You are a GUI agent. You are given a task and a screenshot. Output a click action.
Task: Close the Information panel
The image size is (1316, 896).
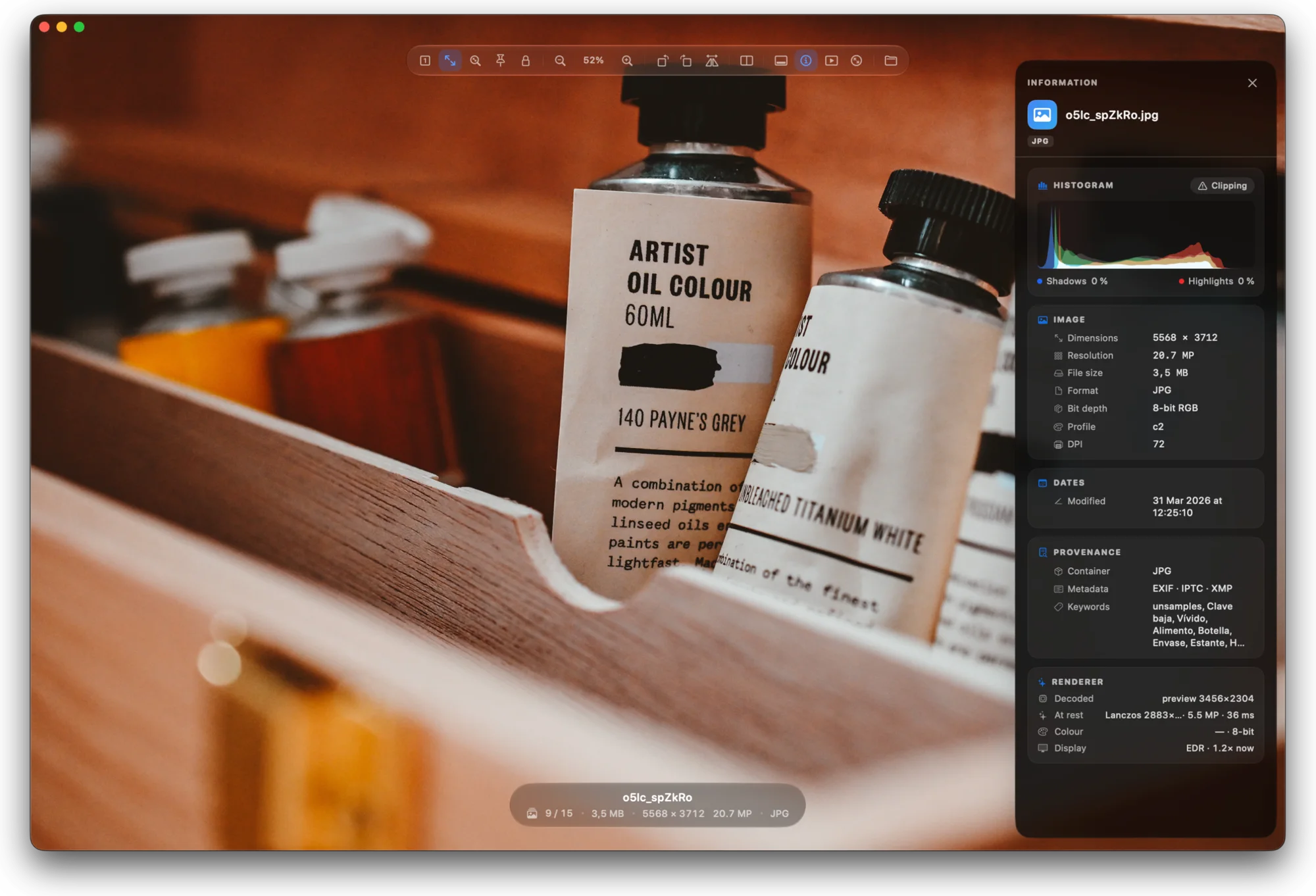[x=1252, y=83]
